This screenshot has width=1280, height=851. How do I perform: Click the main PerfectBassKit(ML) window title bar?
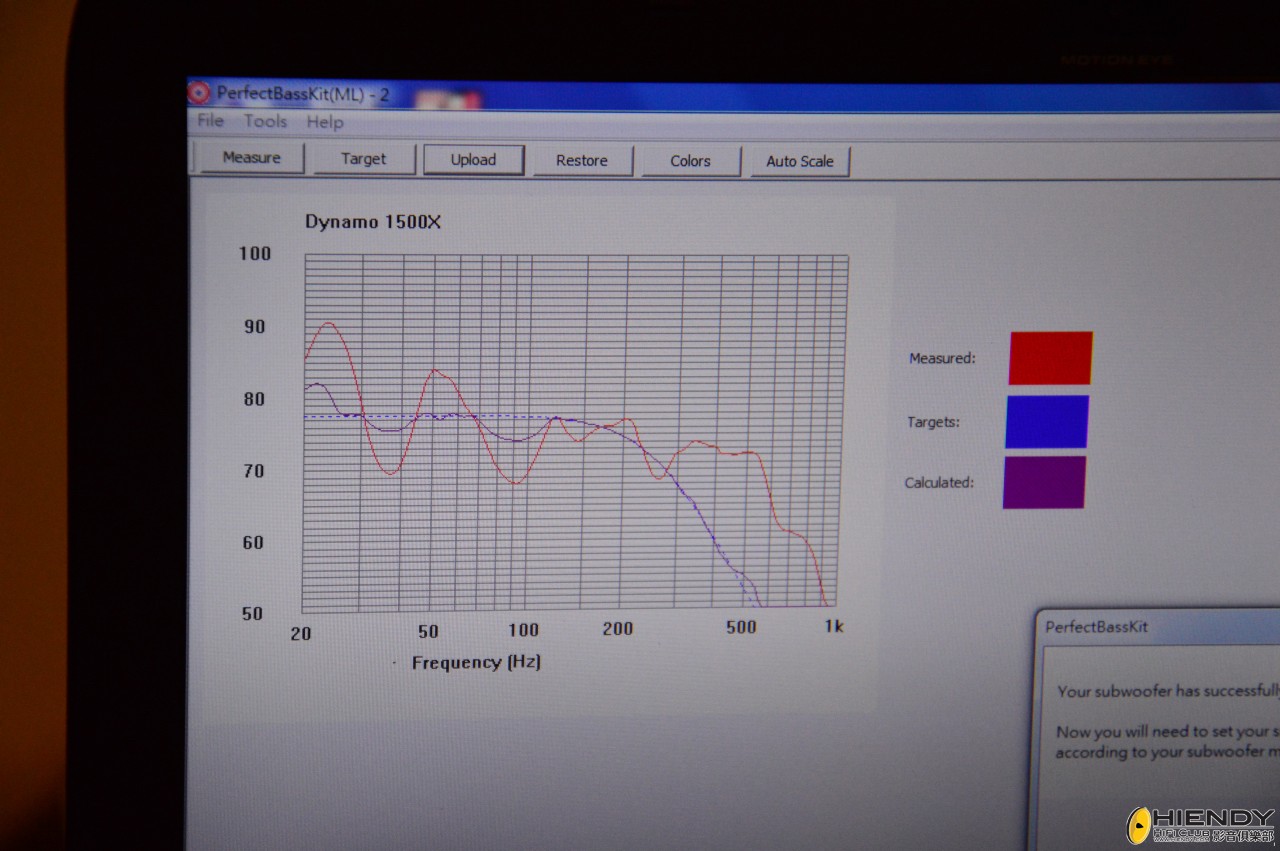[x=700, y=97]
